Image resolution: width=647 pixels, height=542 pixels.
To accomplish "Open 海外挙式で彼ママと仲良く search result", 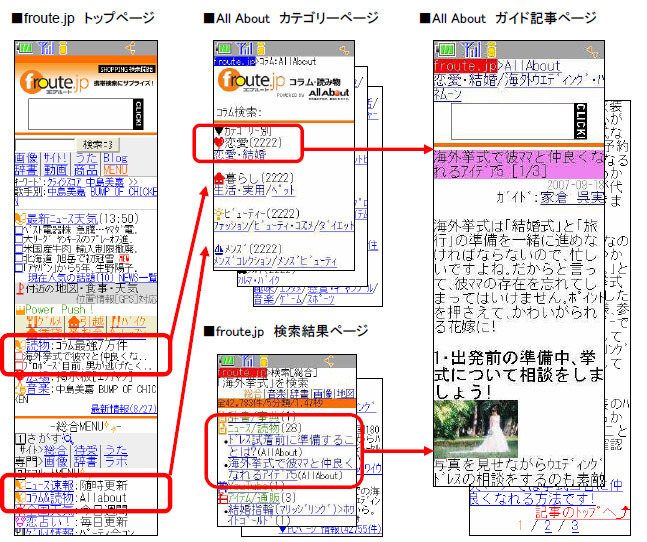I will coord(291,469).
